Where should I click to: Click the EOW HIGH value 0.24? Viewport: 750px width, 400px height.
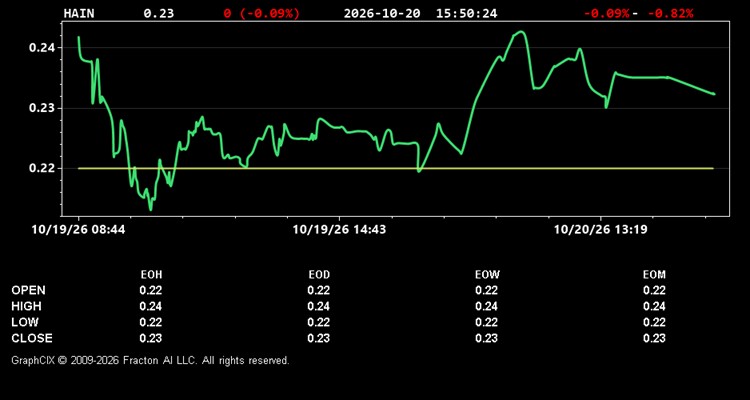(486, 306)
